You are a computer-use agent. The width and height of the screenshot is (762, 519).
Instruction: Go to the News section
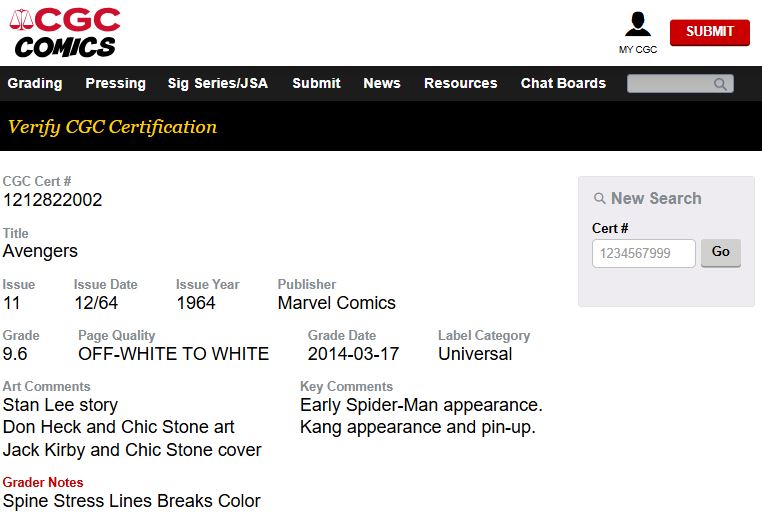click(382, 83)
